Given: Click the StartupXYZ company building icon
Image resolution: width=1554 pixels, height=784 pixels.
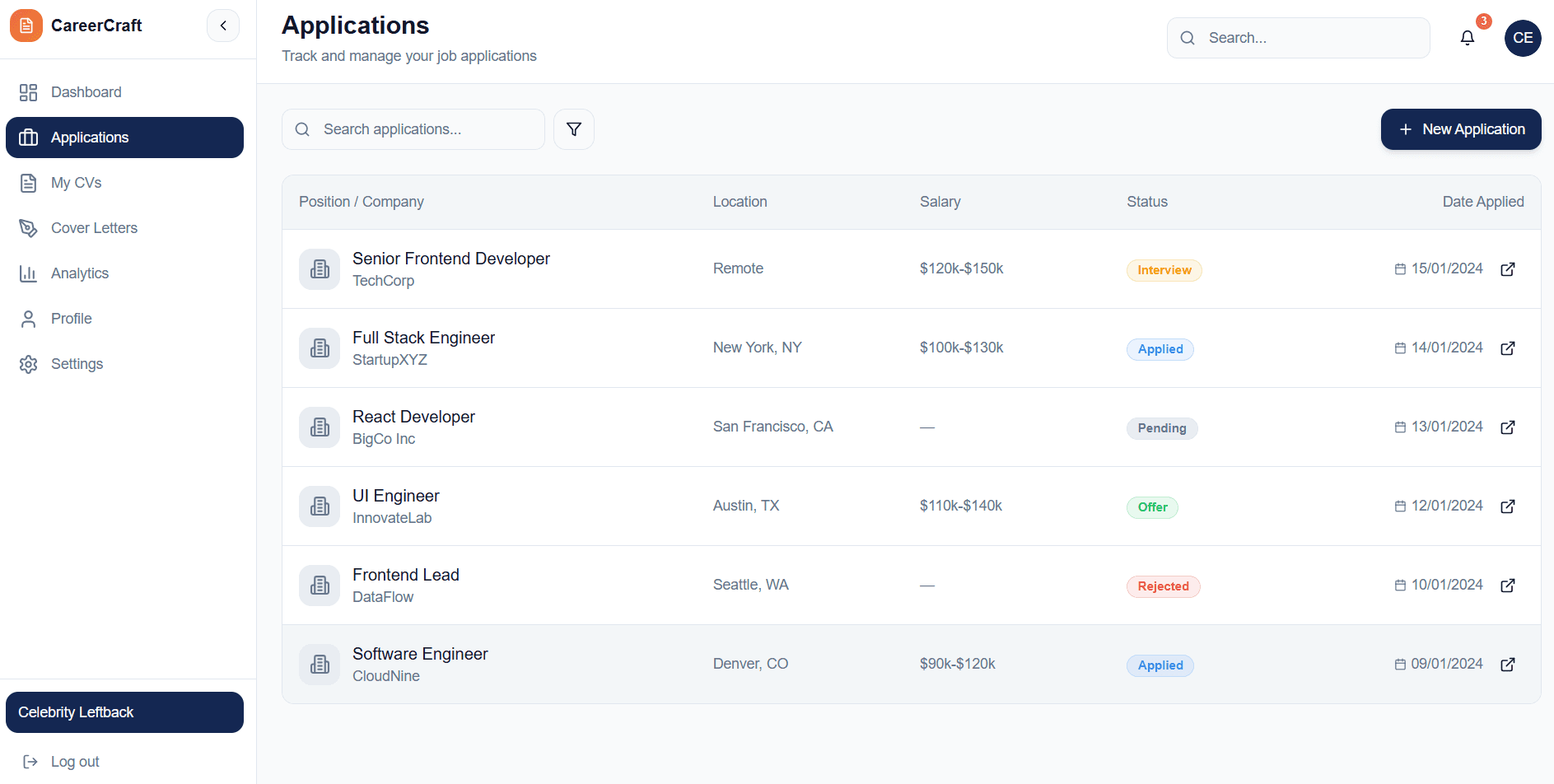Looking at the screenshot, I should click(x=320, y=348).
